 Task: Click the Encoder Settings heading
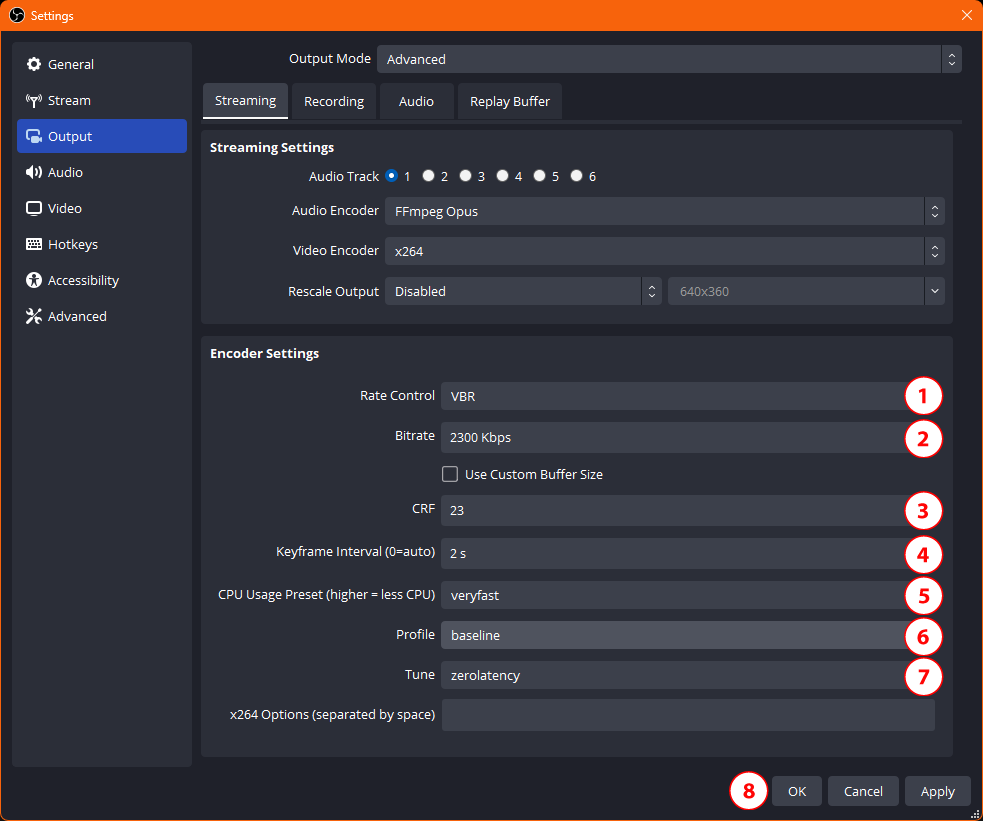pos(264,353)
